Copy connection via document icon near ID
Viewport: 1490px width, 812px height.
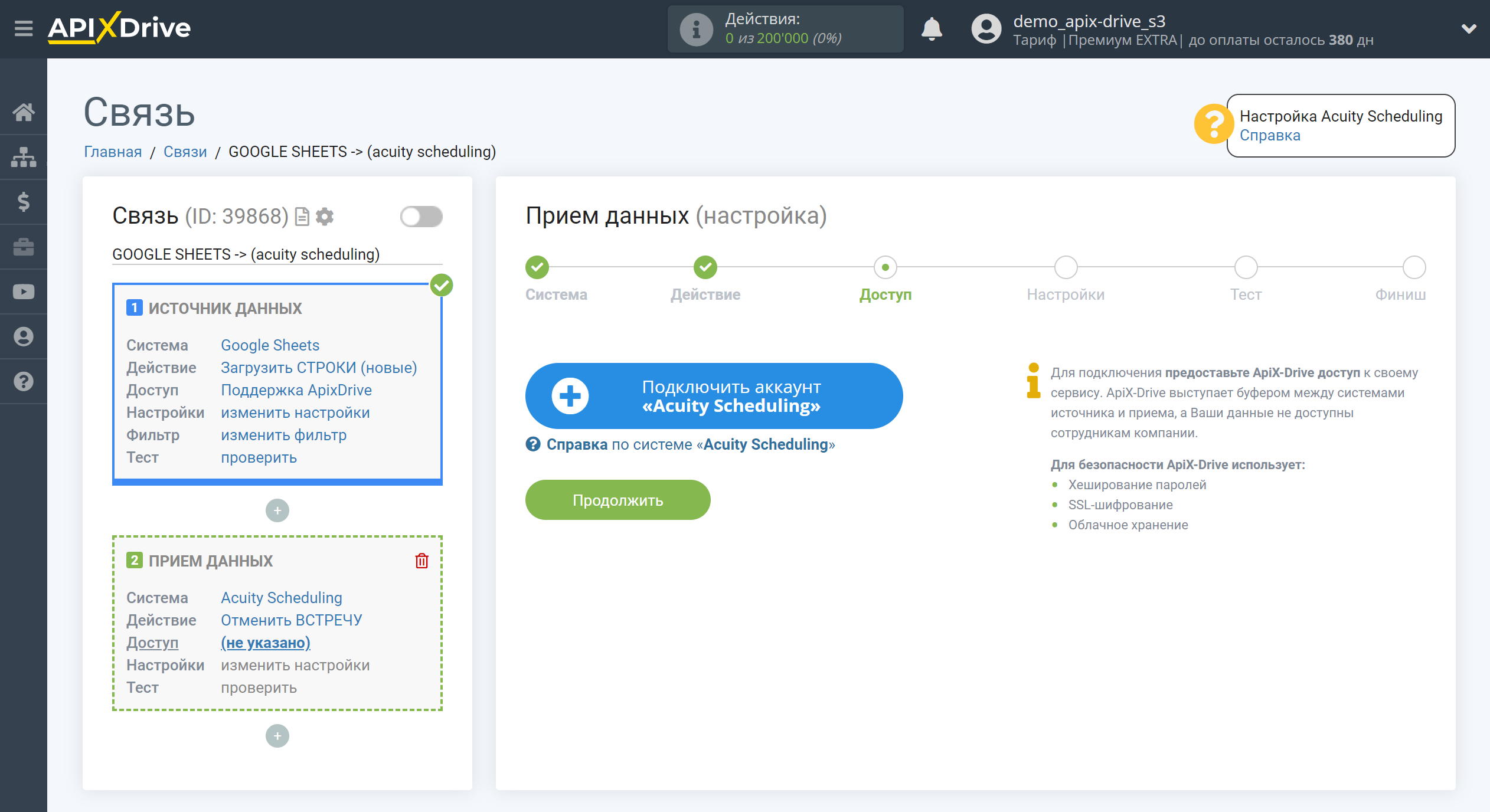coord(302,217)
